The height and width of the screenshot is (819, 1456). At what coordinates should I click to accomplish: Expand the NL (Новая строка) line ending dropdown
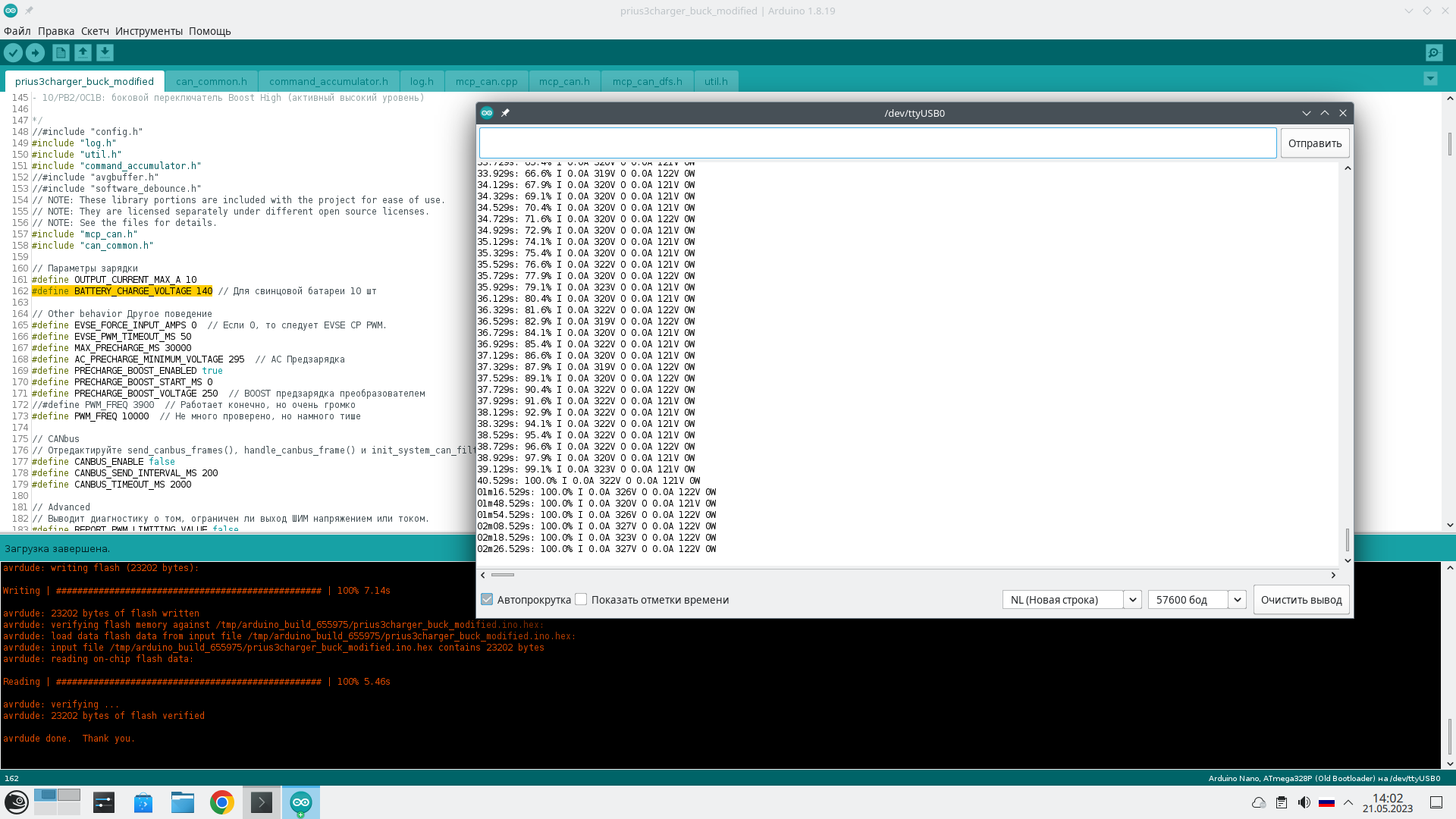pyautogui.click(x=1132, y=599)
